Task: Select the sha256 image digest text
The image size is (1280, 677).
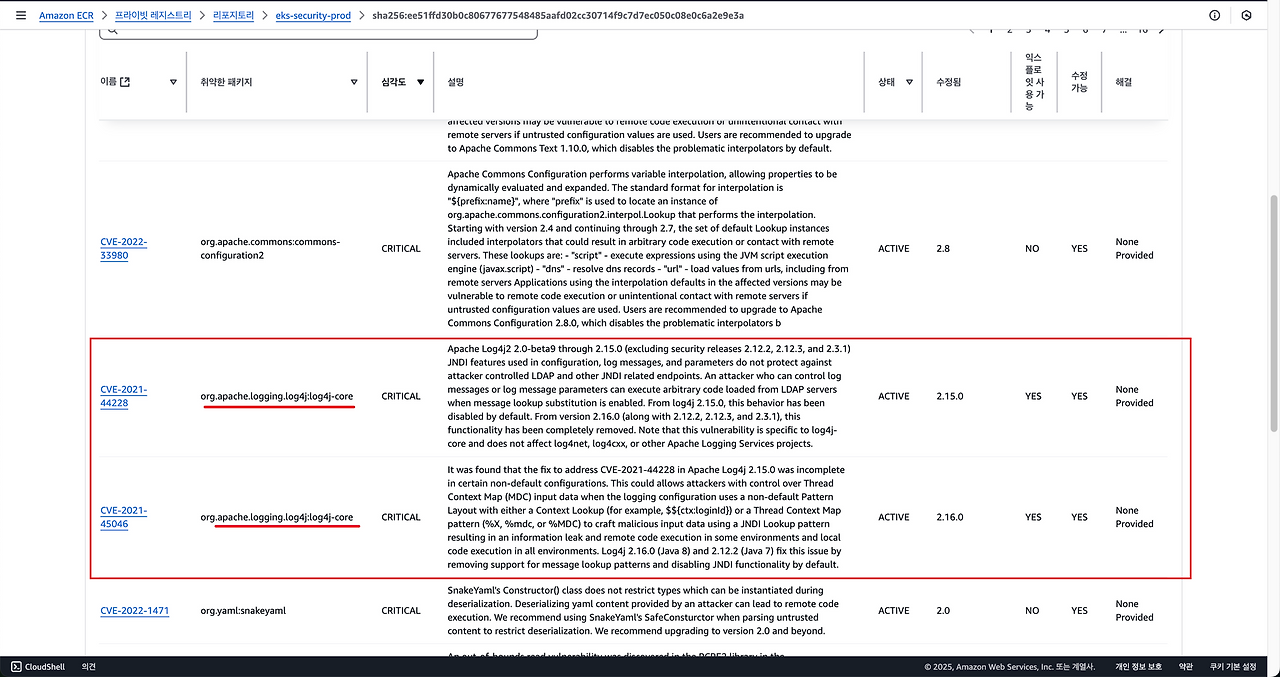Action: pyautogui.click(x=558, y=16)
